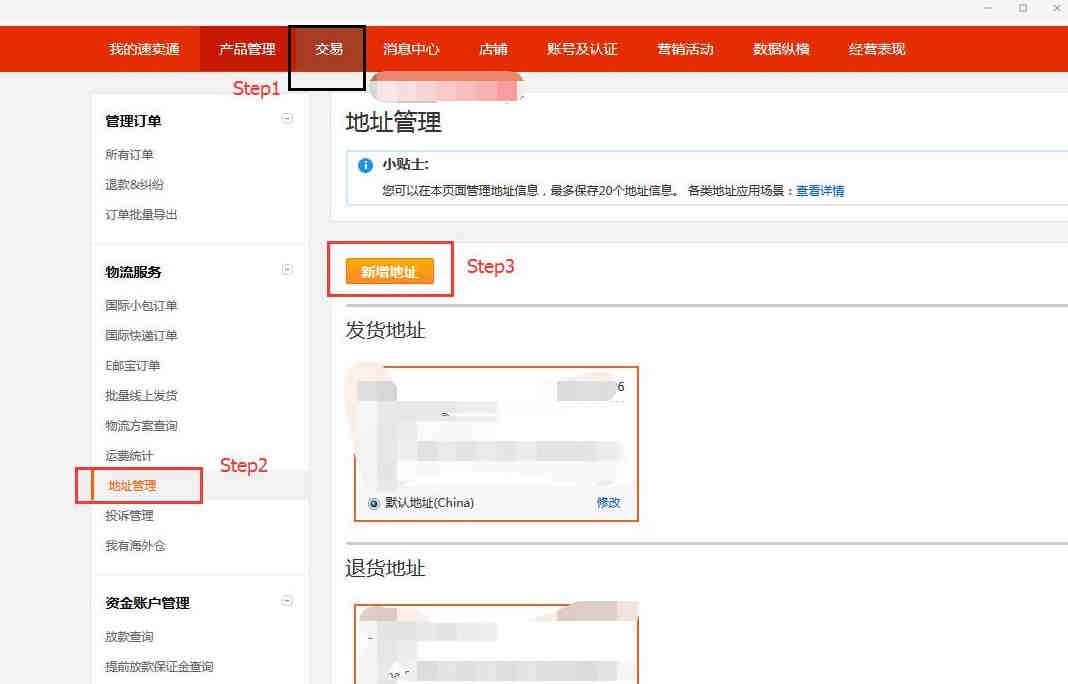Open 消息中心 in the top bar
The image size is (1068, 684).
tap(411, 49)
